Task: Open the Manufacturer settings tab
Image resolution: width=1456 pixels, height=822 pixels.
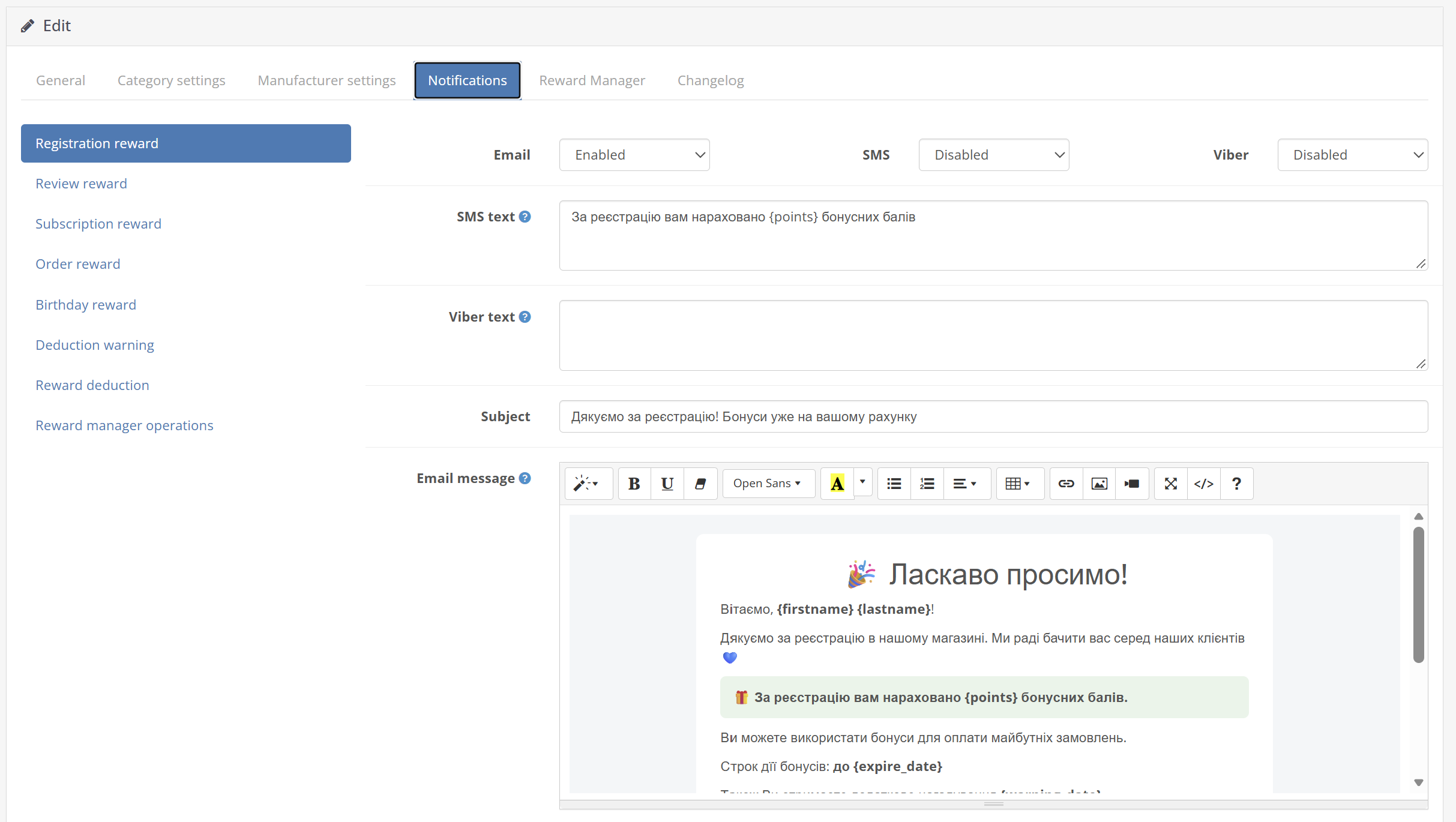Action: click(x=327, y=80)
